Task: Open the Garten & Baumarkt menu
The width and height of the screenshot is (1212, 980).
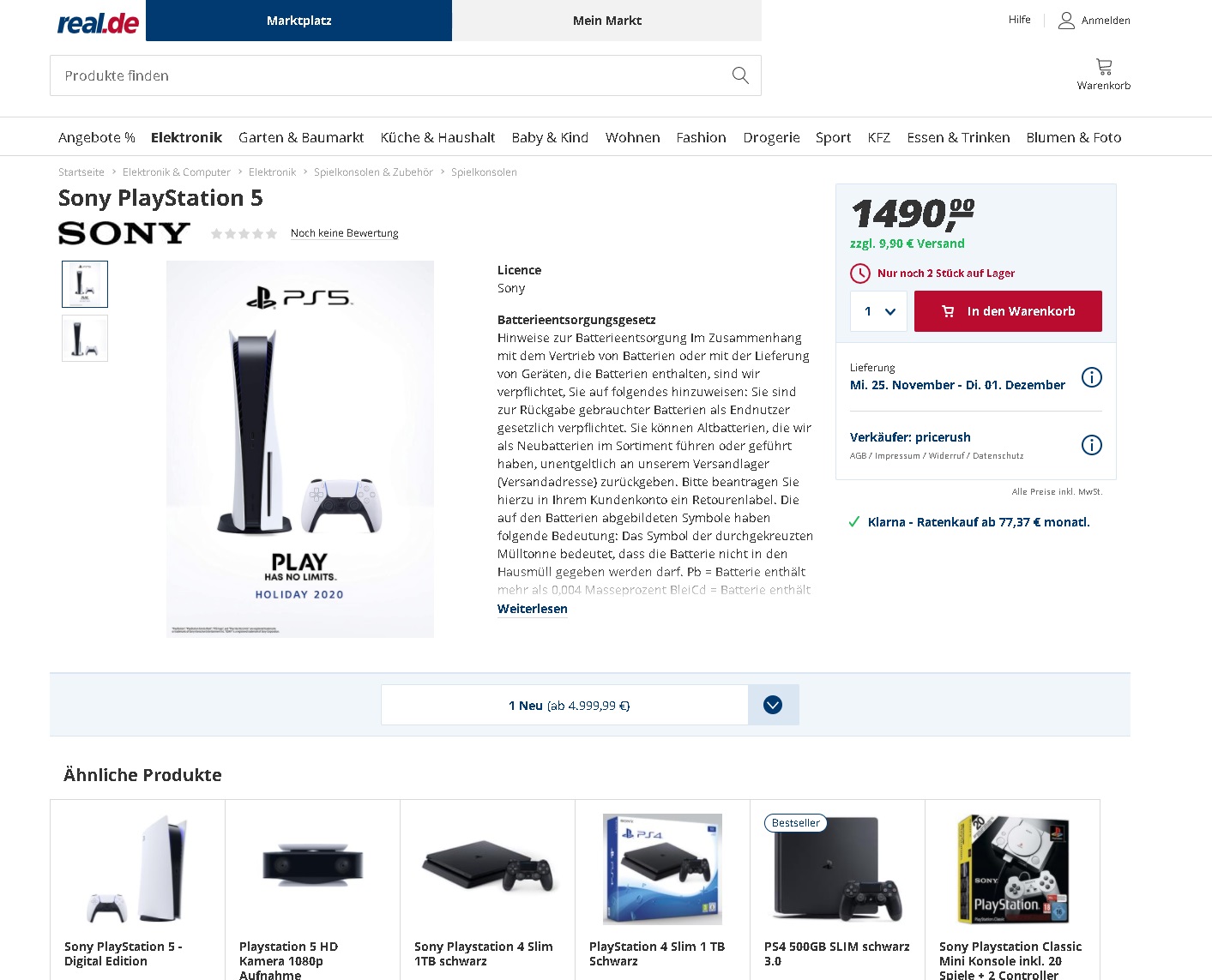Action: tap(301, 137)
